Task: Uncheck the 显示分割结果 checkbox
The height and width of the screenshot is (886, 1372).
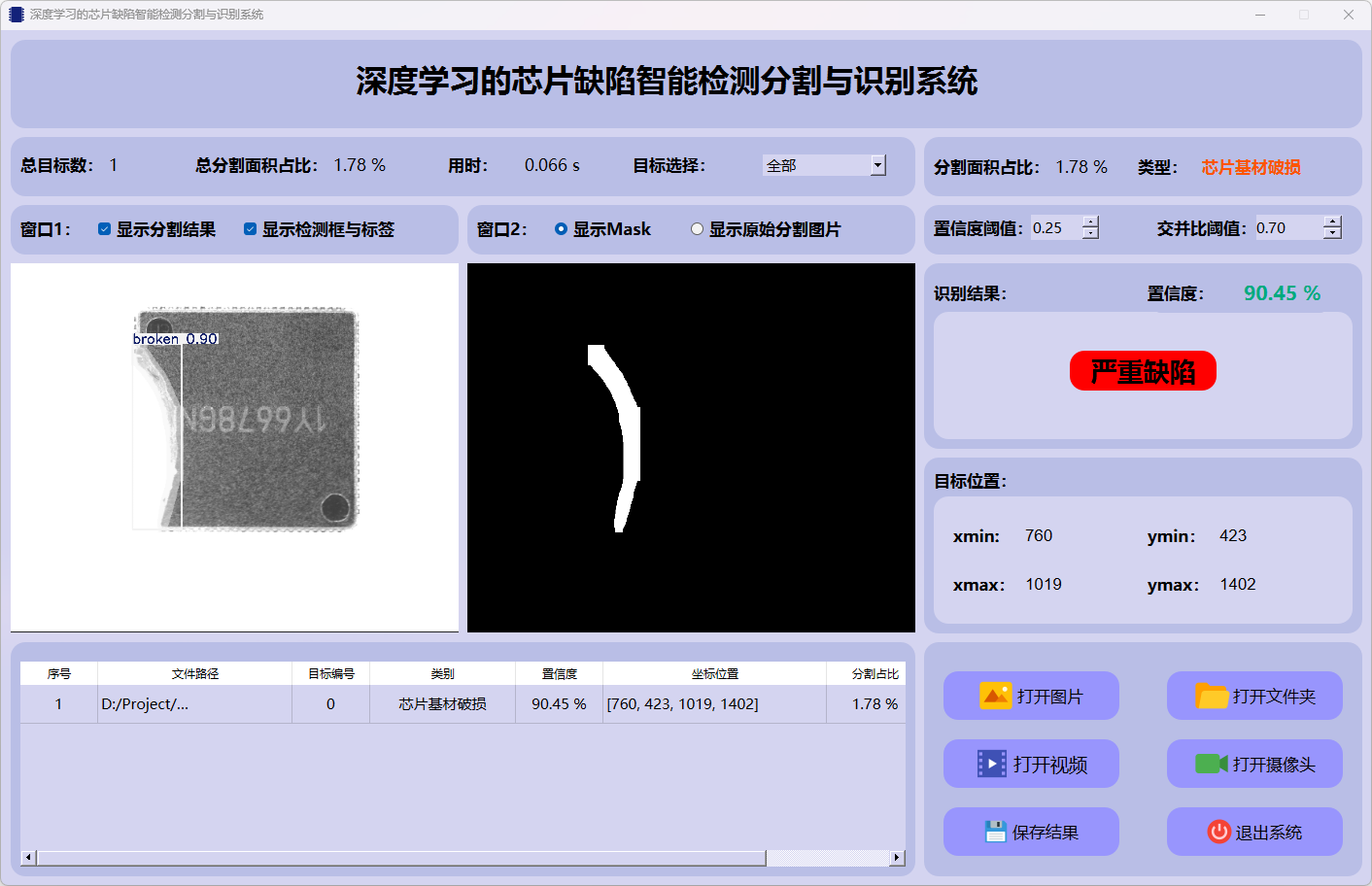Action: click(x=104, y=229)
